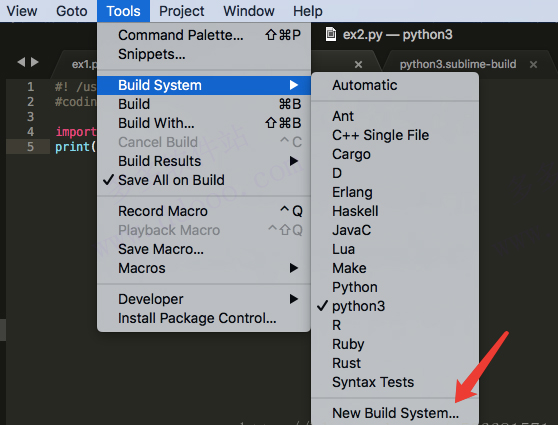Viewport: 558px width, 425px height.
Task: Click New Build System… entry
Action: click(395, 413)
